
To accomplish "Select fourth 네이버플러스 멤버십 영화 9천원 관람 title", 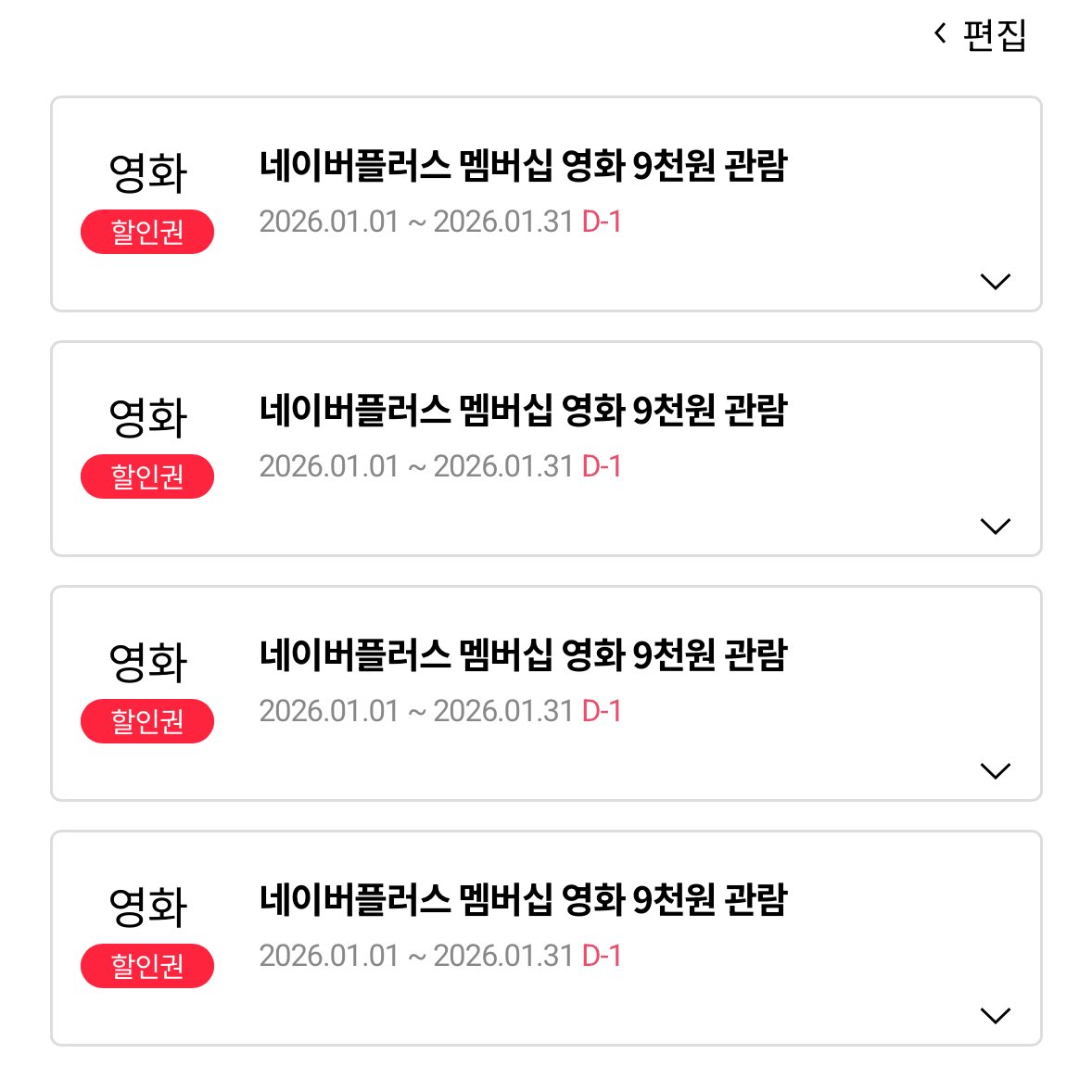I will point(523,900).
